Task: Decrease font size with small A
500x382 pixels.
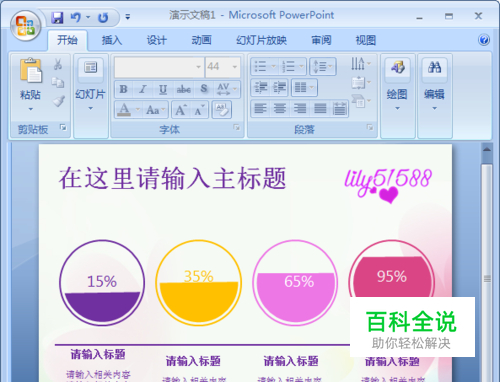Action: [x=200, y=110]
